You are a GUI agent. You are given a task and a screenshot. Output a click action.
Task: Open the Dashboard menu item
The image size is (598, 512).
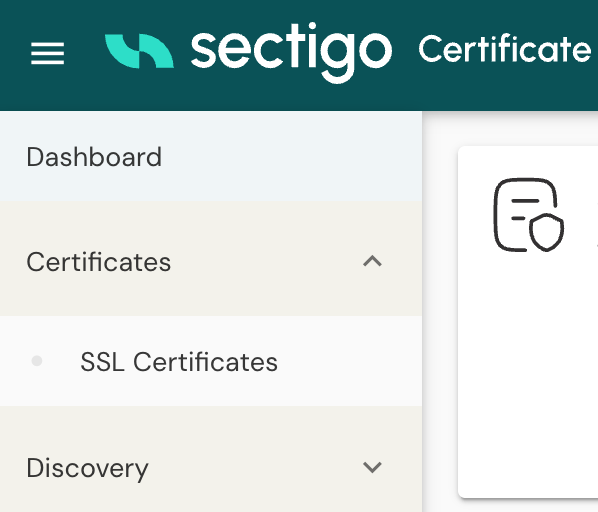211,157
